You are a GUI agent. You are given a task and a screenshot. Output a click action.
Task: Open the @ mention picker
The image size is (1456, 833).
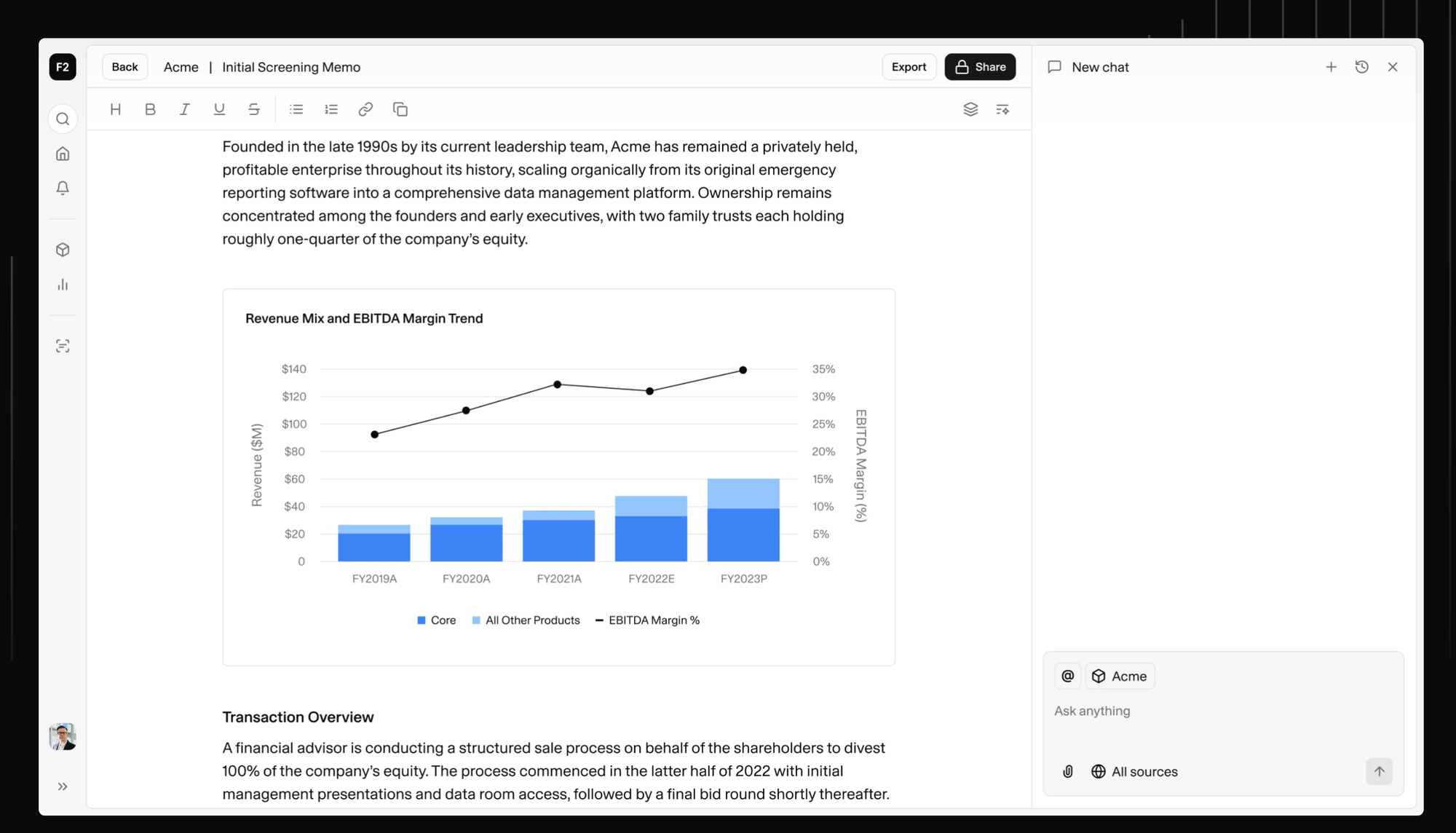[x=1067, y=676]
